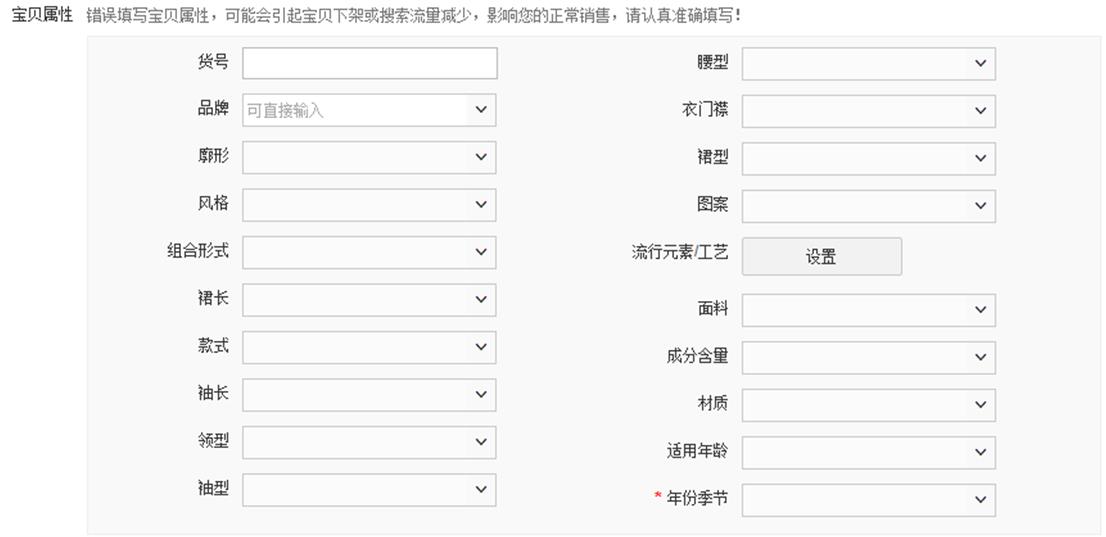Viewport: 1106px width, 537px height.
Task: Expand the 衣门襟 dropdown
Action: [x=868, y=111]
